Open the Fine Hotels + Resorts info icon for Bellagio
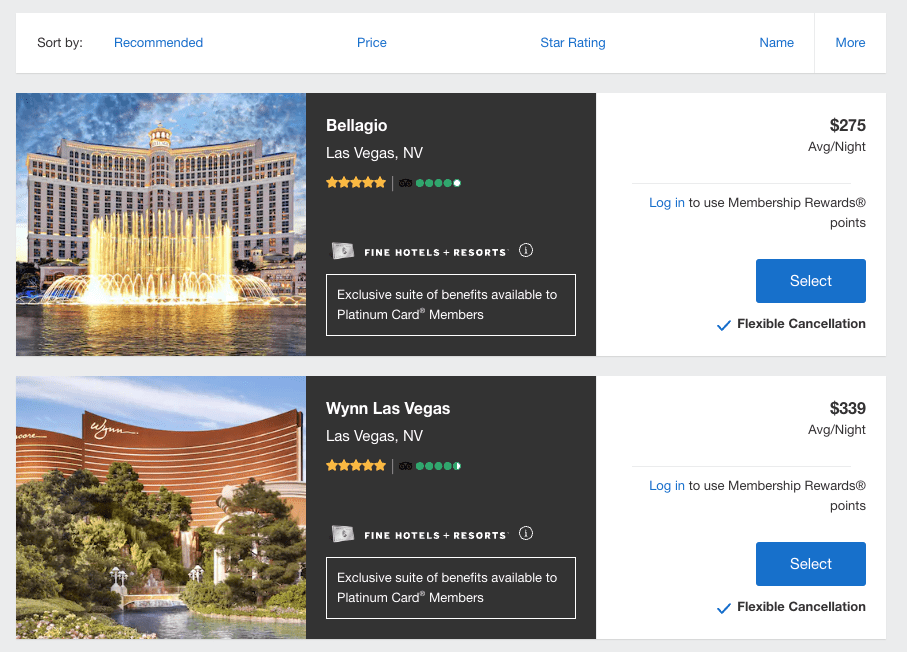The height and width of the screenshot is (652, 907). coord(525,250)
